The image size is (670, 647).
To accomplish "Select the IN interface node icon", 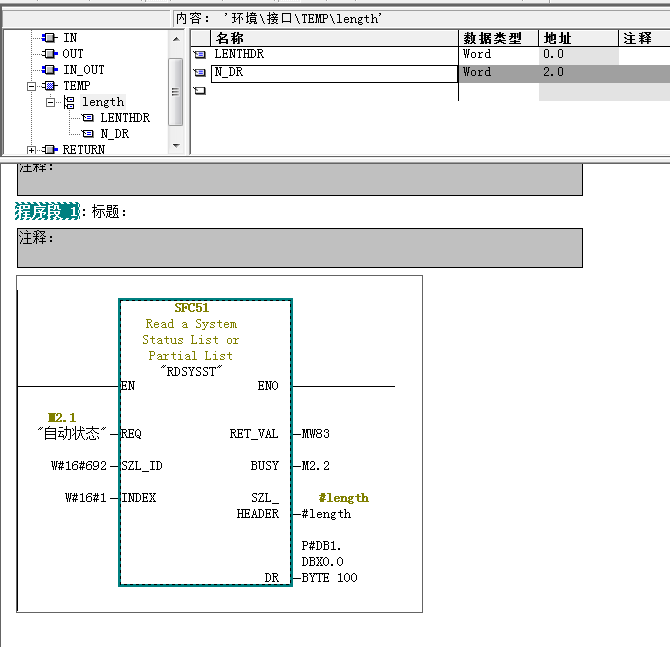I will click(50, 38).
